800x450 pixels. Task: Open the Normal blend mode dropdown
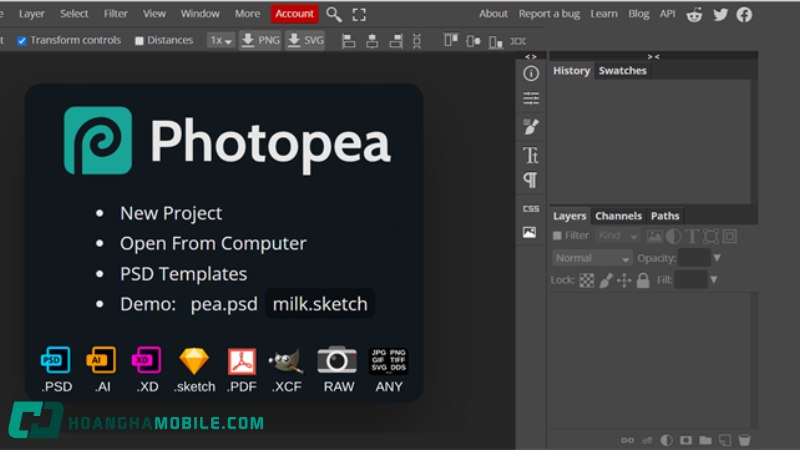click(x=593, y=258)
